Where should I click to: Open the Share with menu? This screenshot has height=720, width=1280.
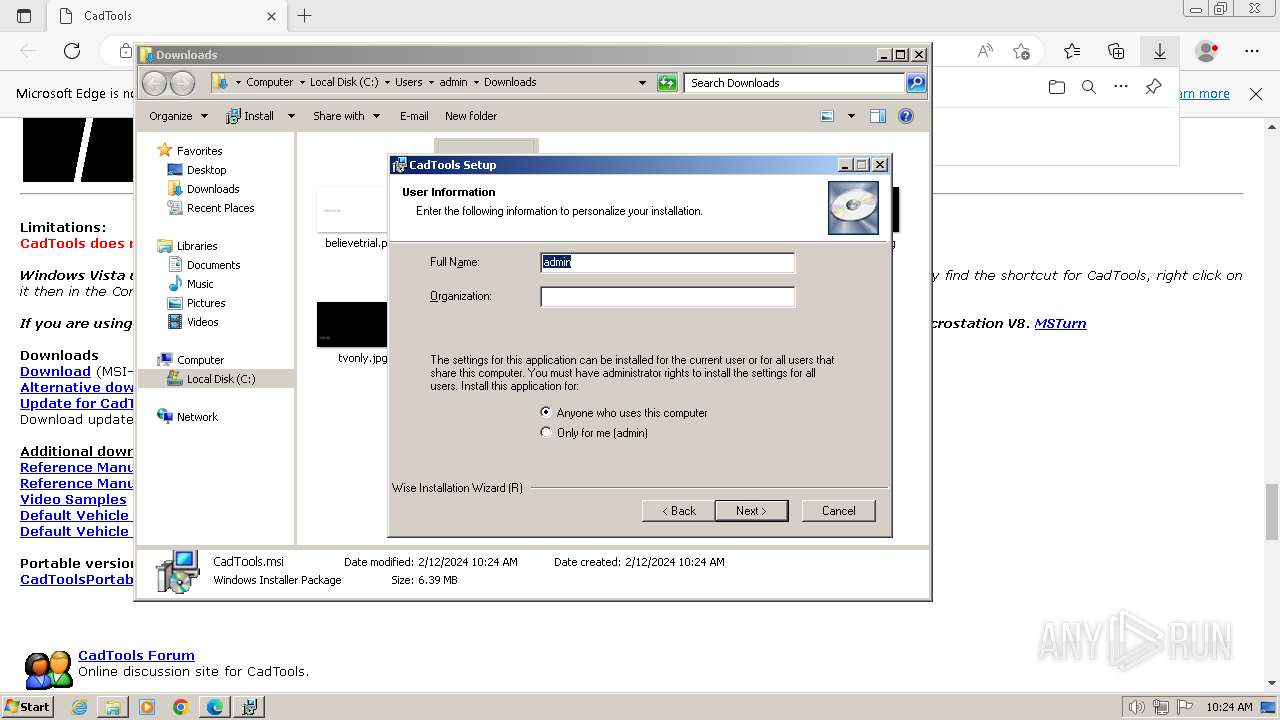tap(346, 116)
